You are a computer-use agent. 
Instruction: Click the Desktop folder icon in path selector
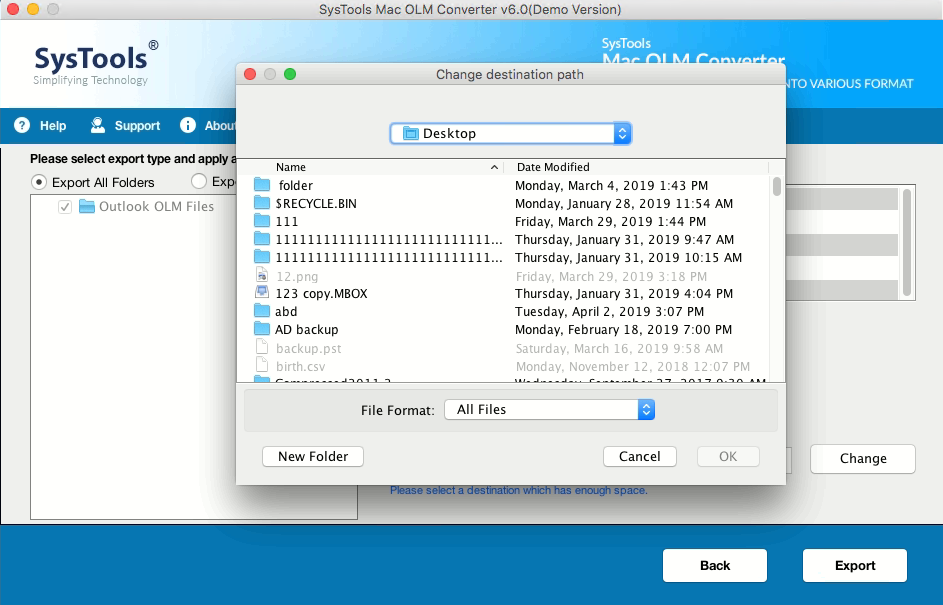(x=410, y=134)
